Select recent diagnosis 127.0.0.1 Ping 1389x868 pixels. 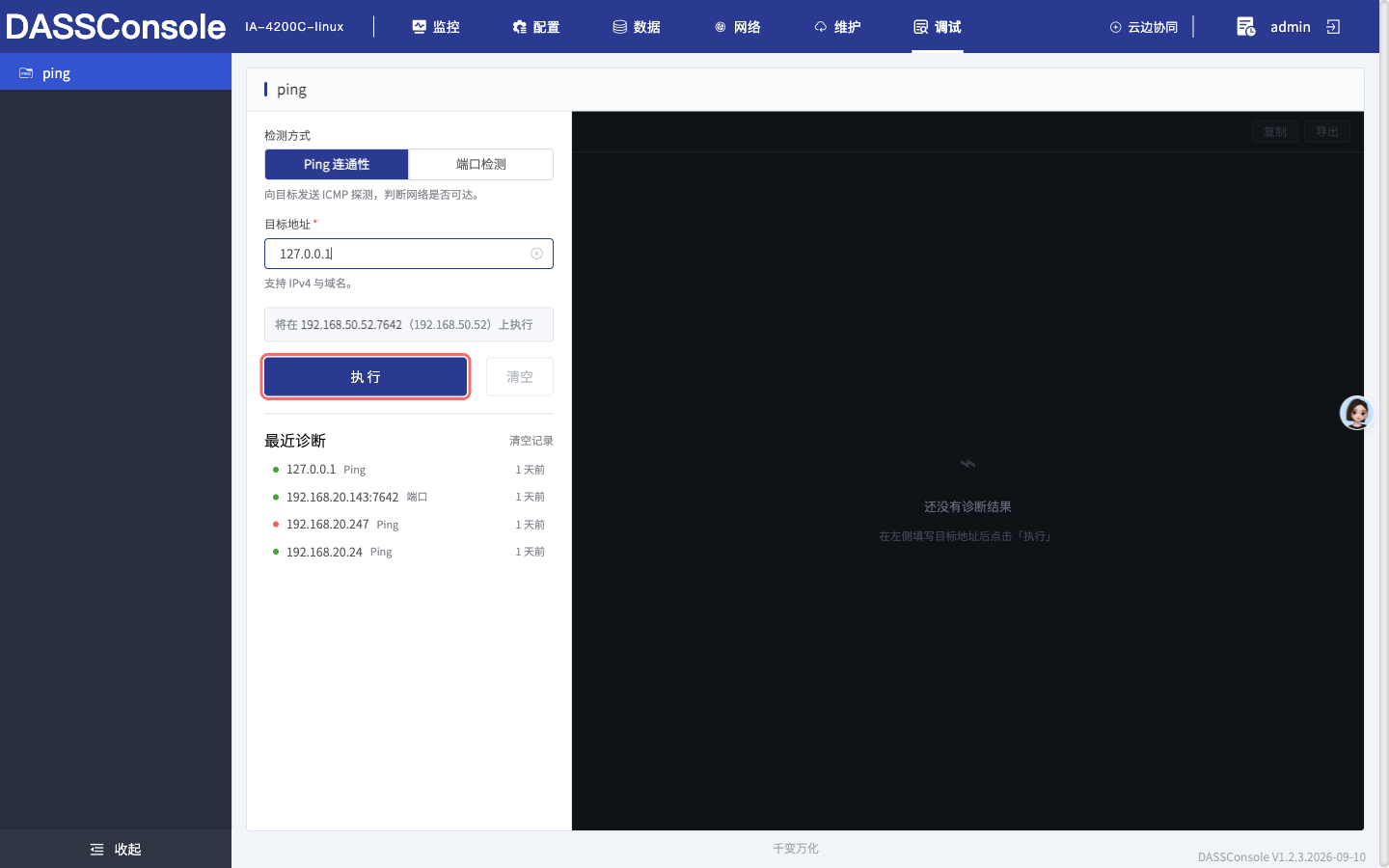(409, 470)
